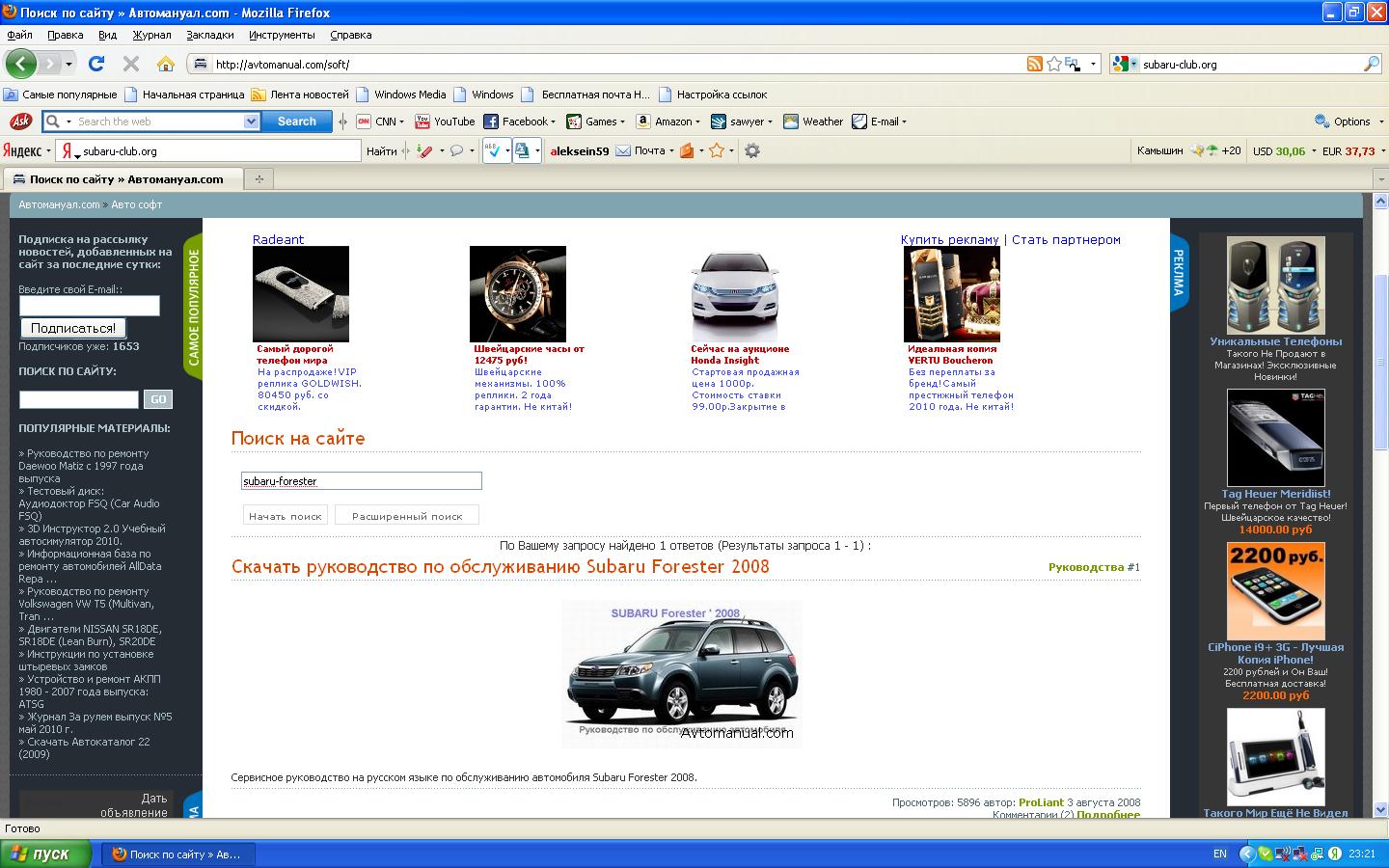Reload the page with the Refresh icon

[x=96, y=64]
